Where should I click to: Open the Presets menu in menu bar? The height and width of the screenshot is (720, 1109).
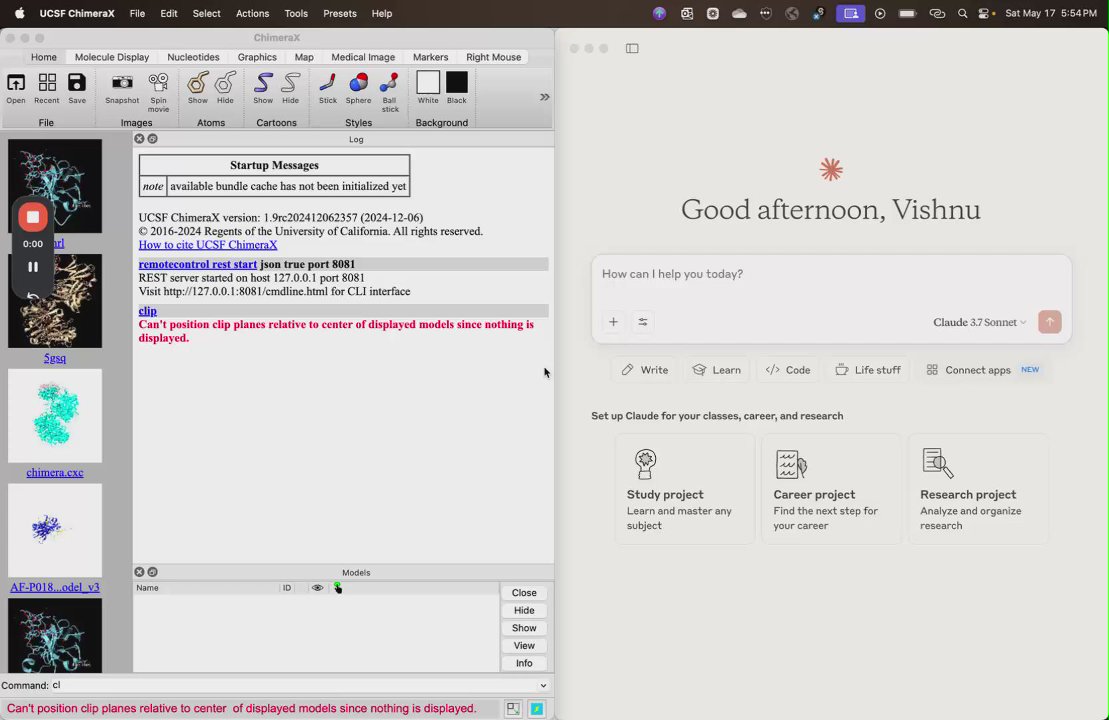pos(339,13)
